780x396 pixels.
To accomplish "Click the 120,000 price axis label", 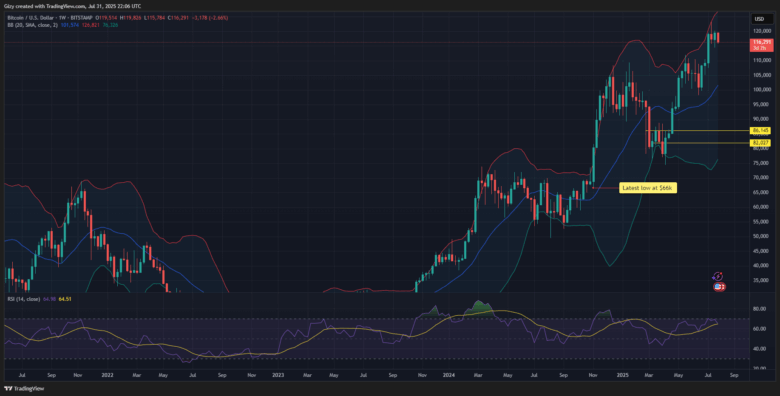I will point(761,31).
